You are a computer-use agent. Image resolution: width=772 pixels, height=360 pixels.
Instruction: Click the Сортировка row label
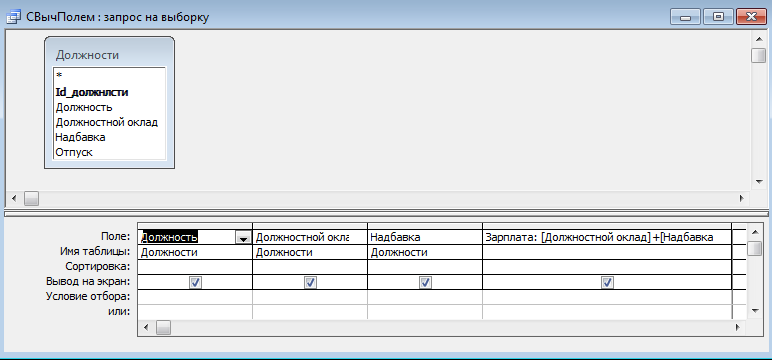98,266
